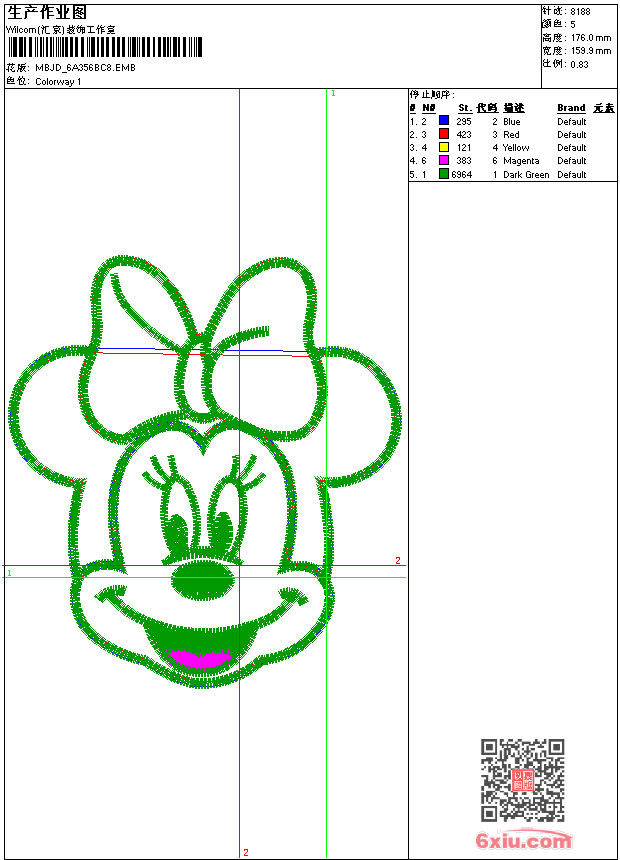Screen dimensions: 620x860
Task: Click the 'St.' column header
Action: click(x=465, y=108)
